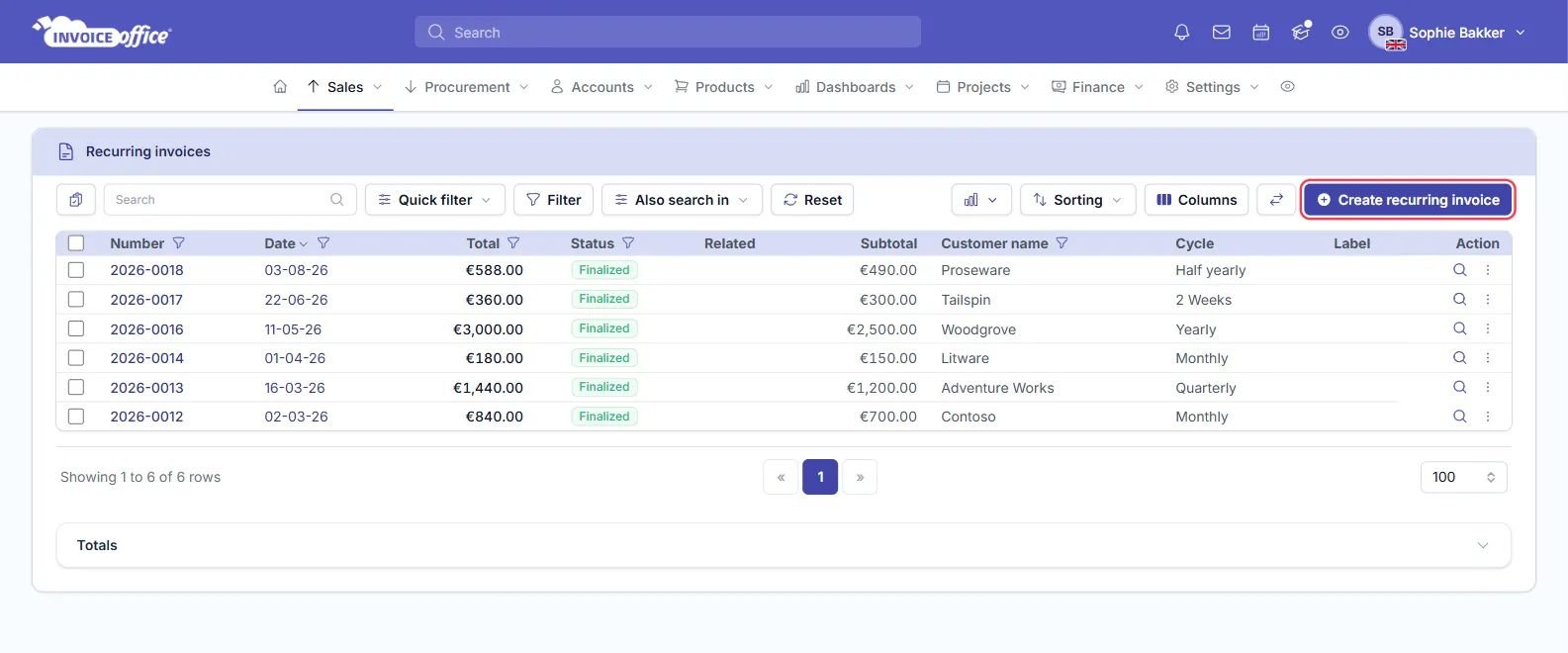Focus the table Search field
The width and height of the screenshot is (1568, 653).
pyautogui.click(x=230, y=200)
